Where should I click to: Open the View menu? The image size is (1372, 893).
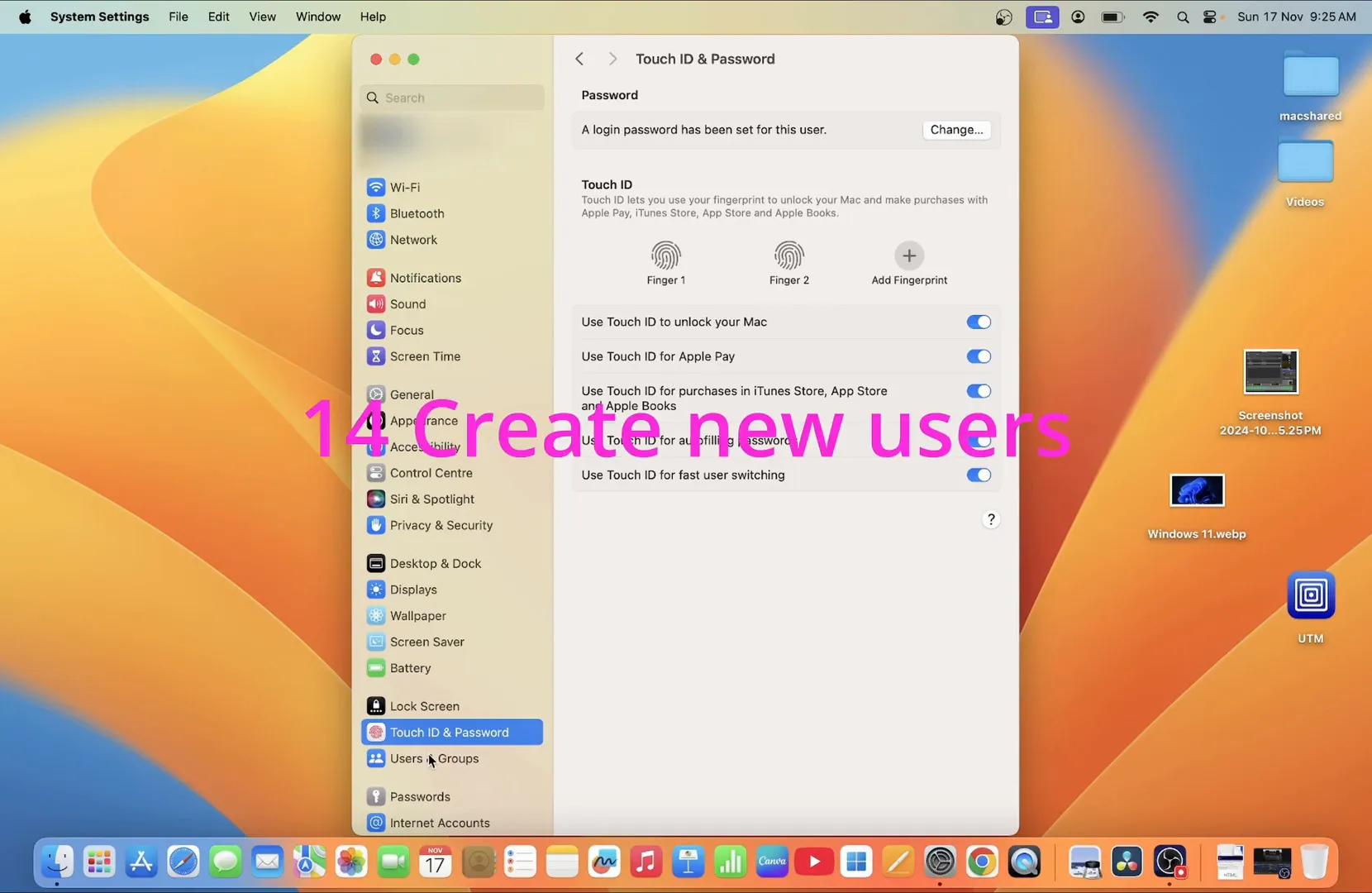(262, 17)
